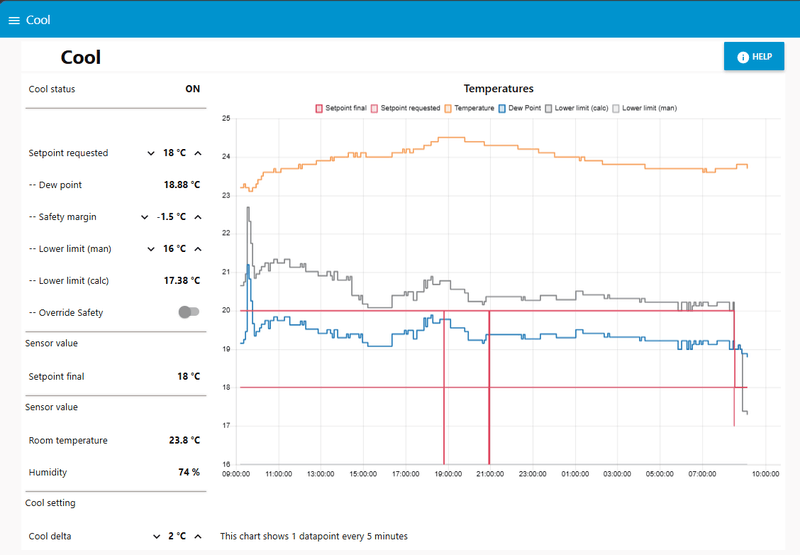Open the hamburger menu beside Cool

point(14,20)
